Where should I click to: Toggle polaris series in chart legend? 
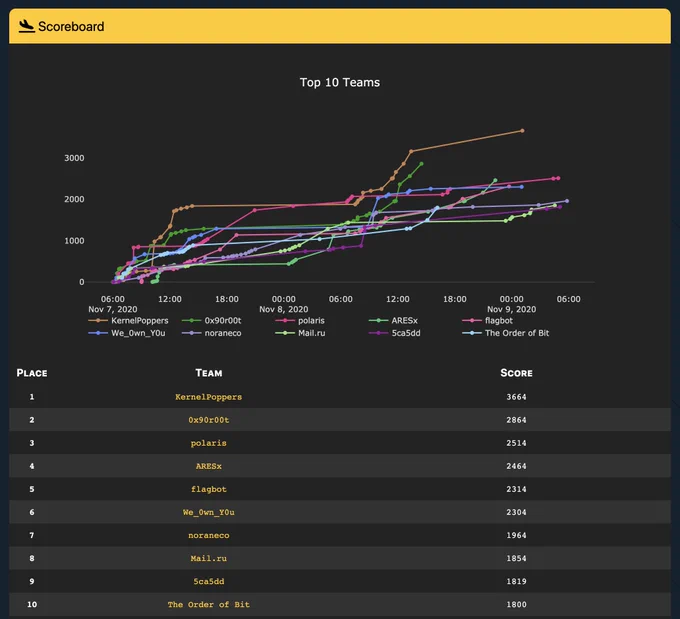(x=300, y=321)
